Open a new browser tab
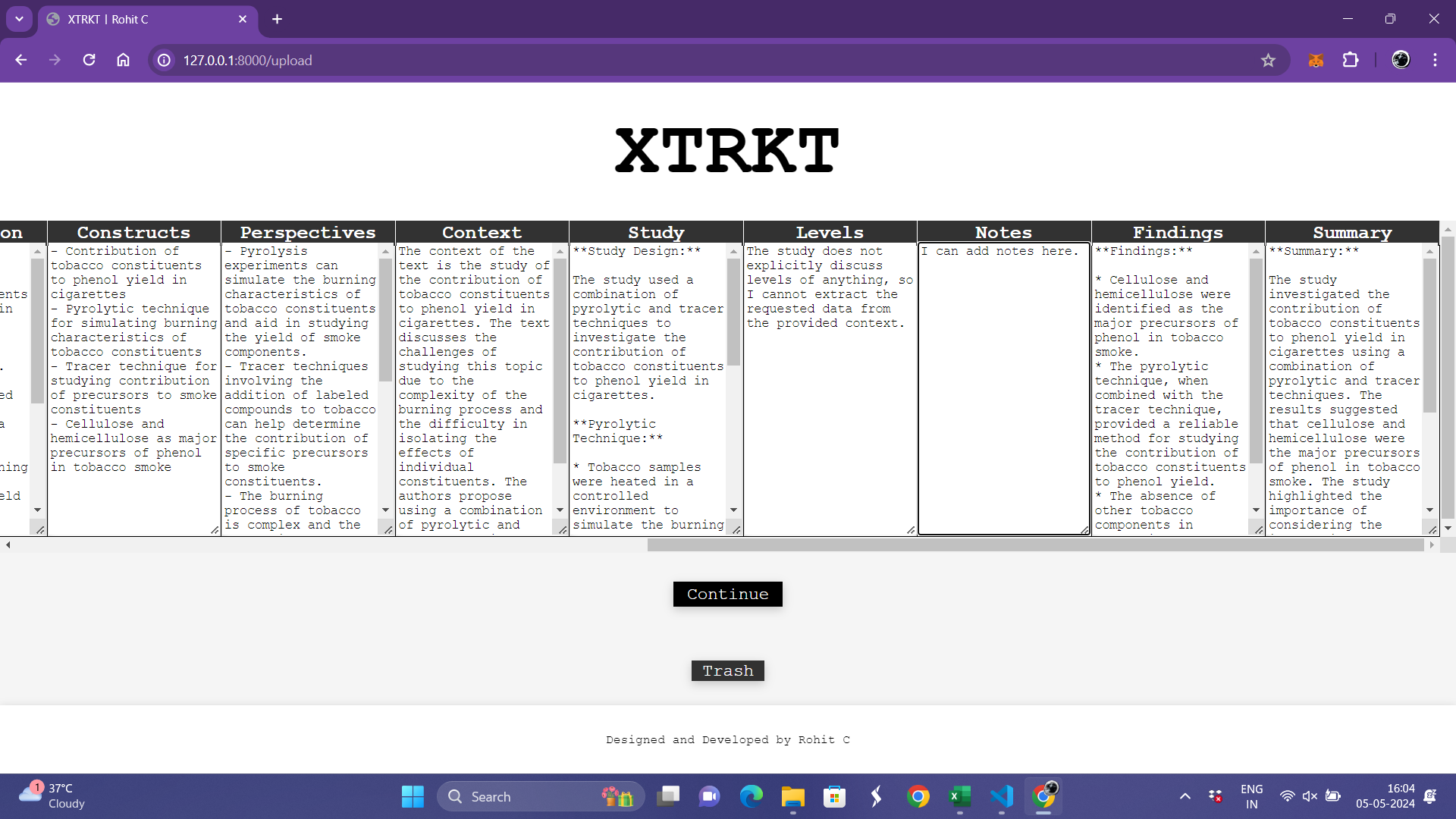 click(x=277, y=19)
